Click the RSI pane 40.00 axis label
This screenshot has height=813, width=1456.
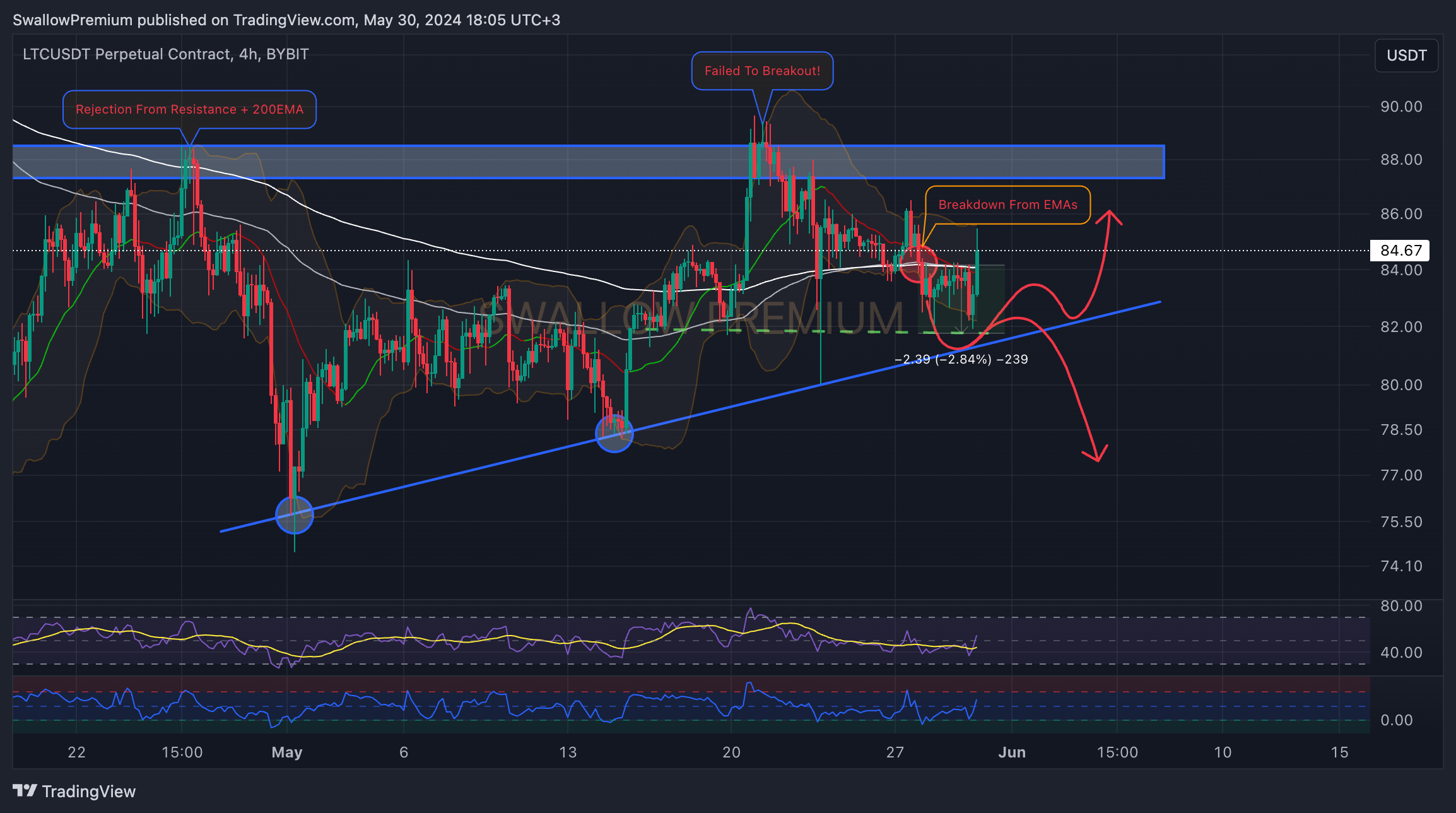[1401, 653]
